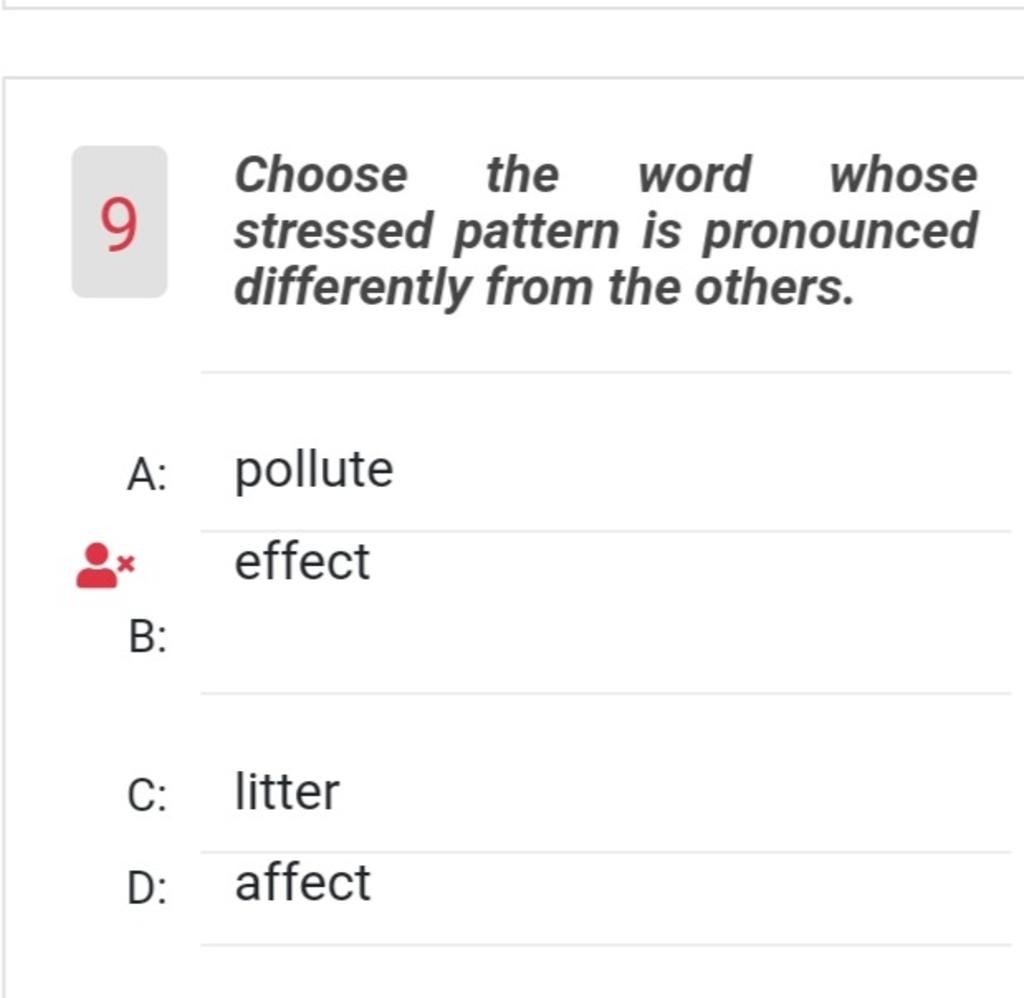Click the empty row area right of B: label
1024x998 pixels.
click(606, 637)
